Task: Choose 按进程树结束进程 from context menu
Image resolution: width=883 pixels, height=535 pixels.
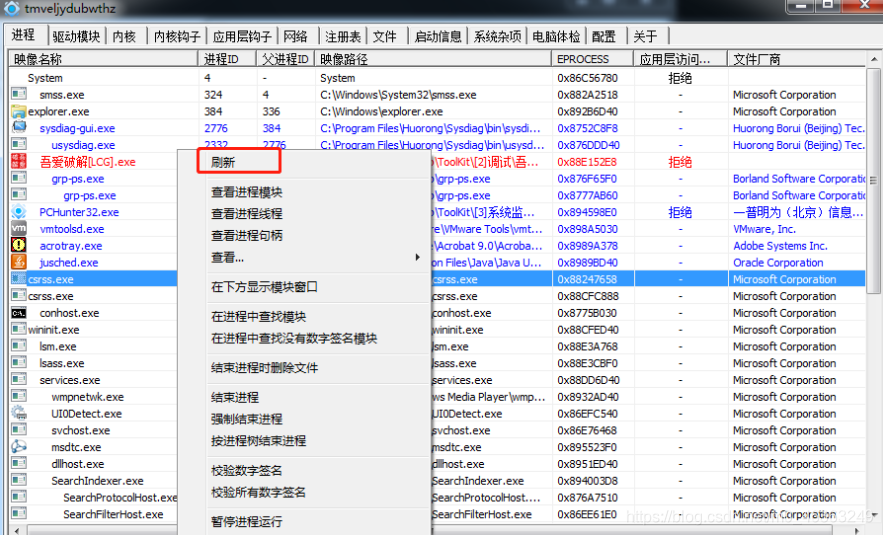Action: tap(258, 440)
